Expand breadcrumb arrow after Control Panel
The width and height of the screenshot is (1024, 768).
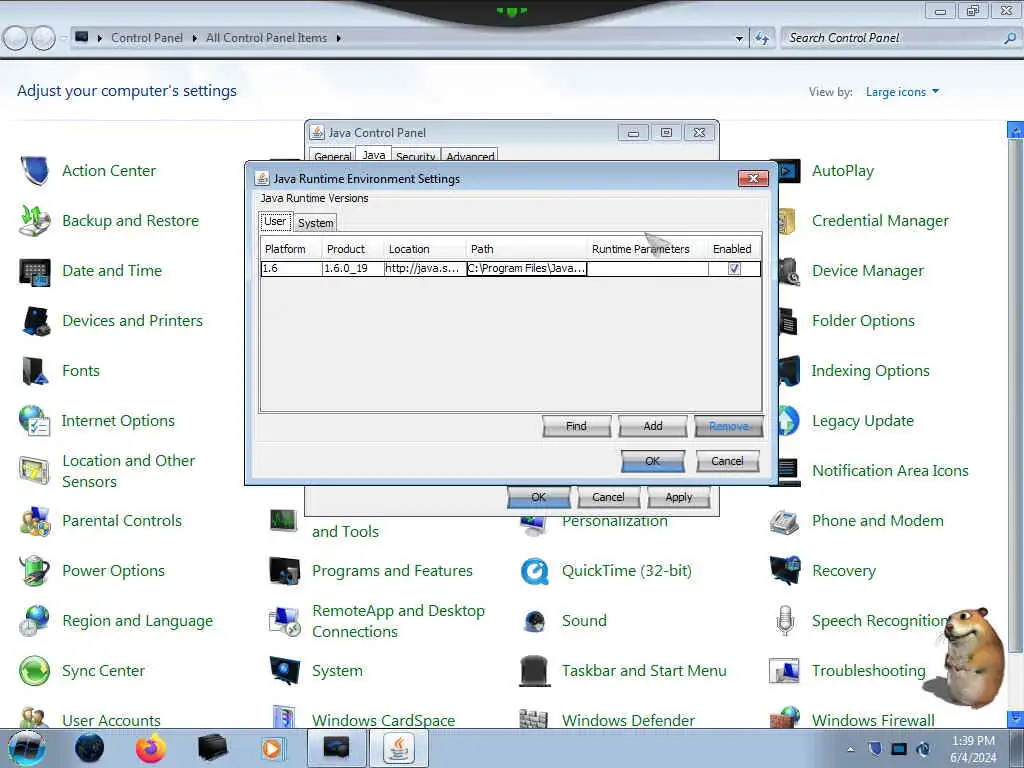(x=195, y=39)
